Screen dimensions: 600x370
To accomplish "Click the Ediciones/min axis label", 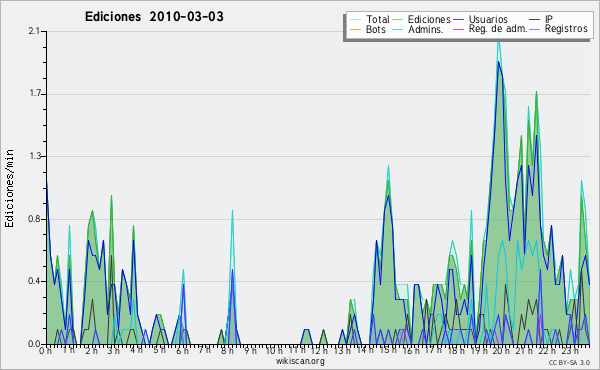I will pos(9,188).
